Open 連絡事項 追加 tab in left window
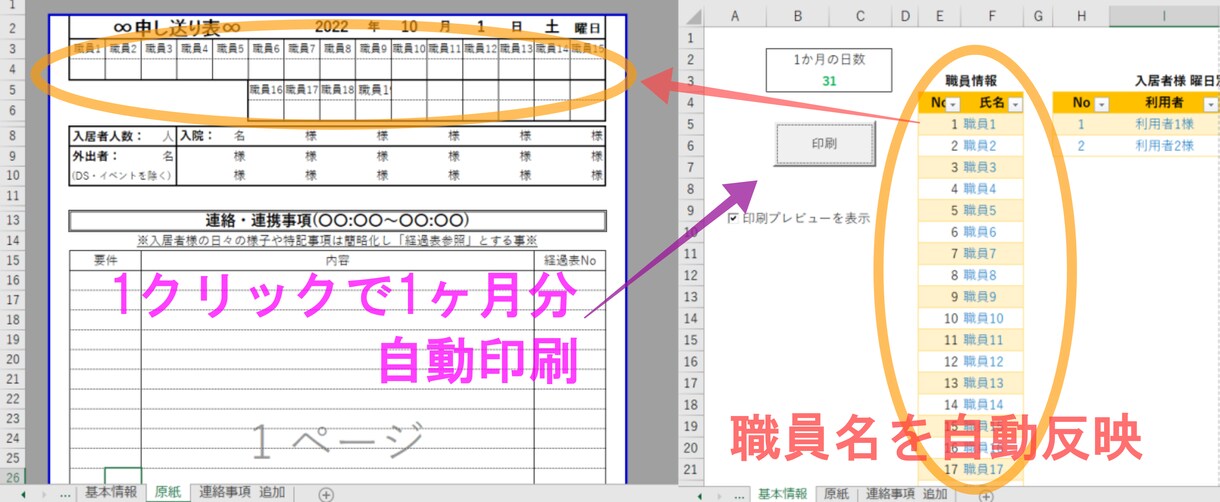1220x502 pixels. click(242, 492)
